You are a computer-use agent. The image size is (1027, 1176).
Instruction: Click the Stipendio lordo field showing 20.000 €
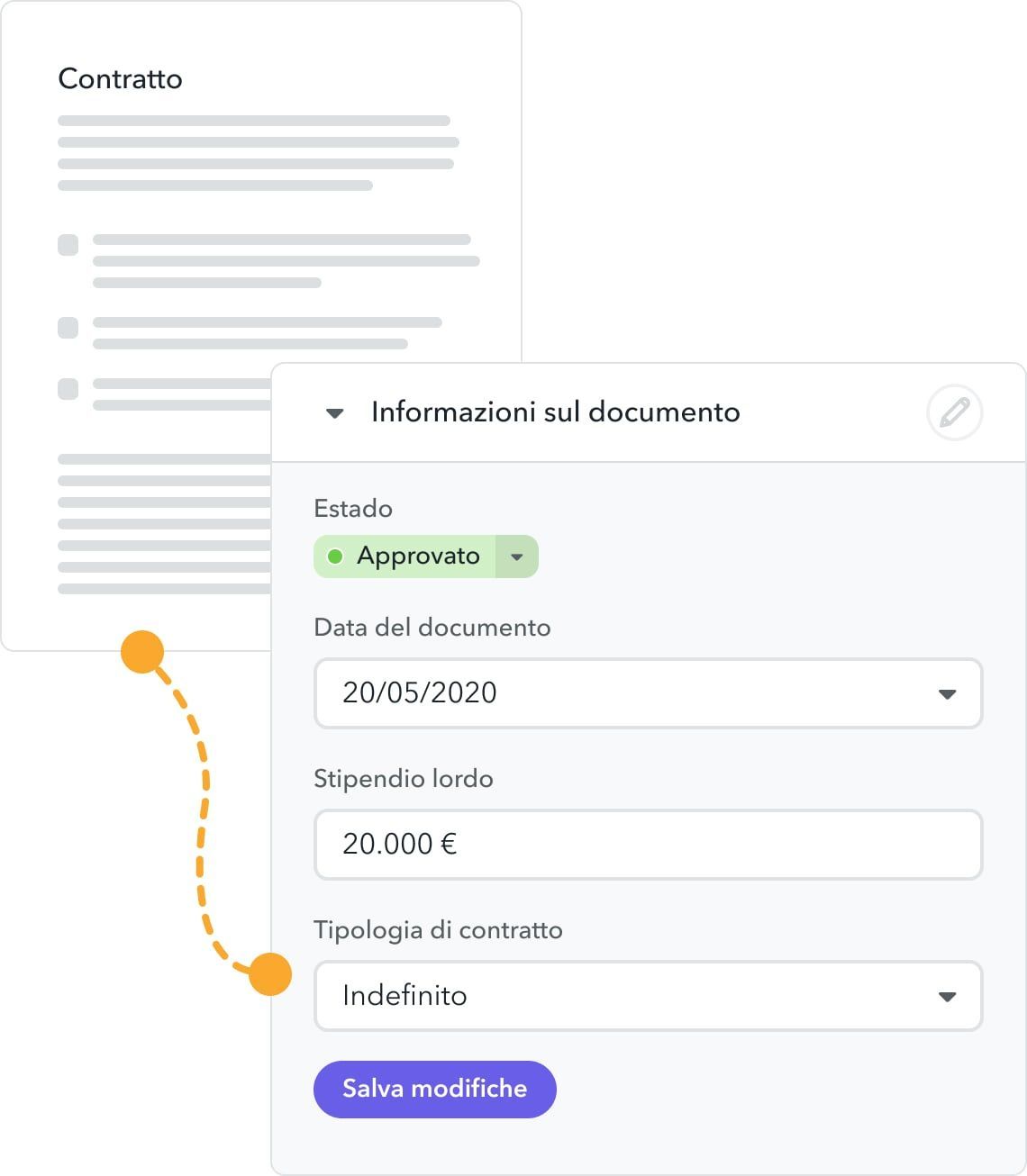(x=647, y=844)
